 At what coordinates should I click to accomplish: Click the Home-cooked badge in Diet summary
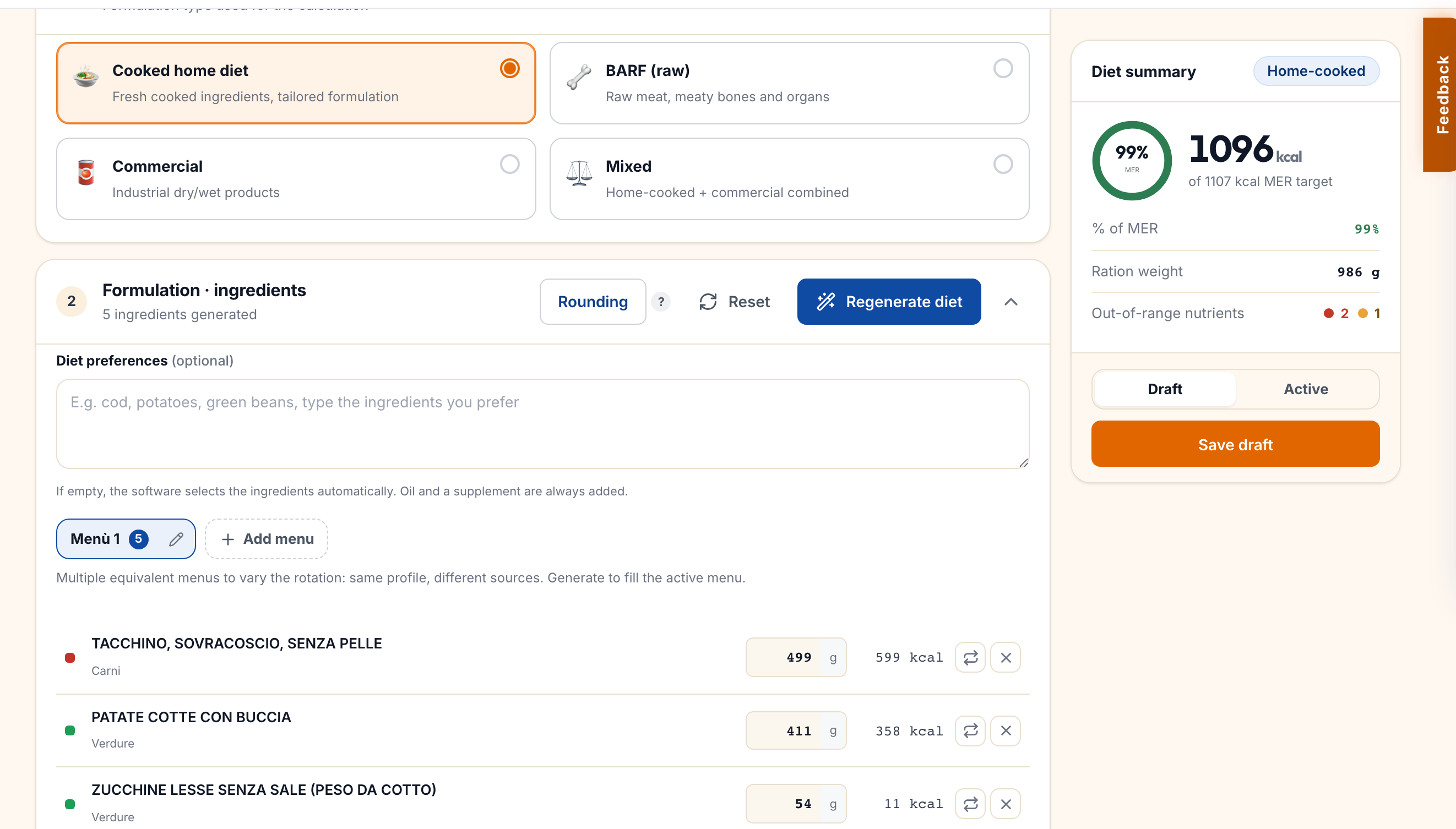[1316, 71]
